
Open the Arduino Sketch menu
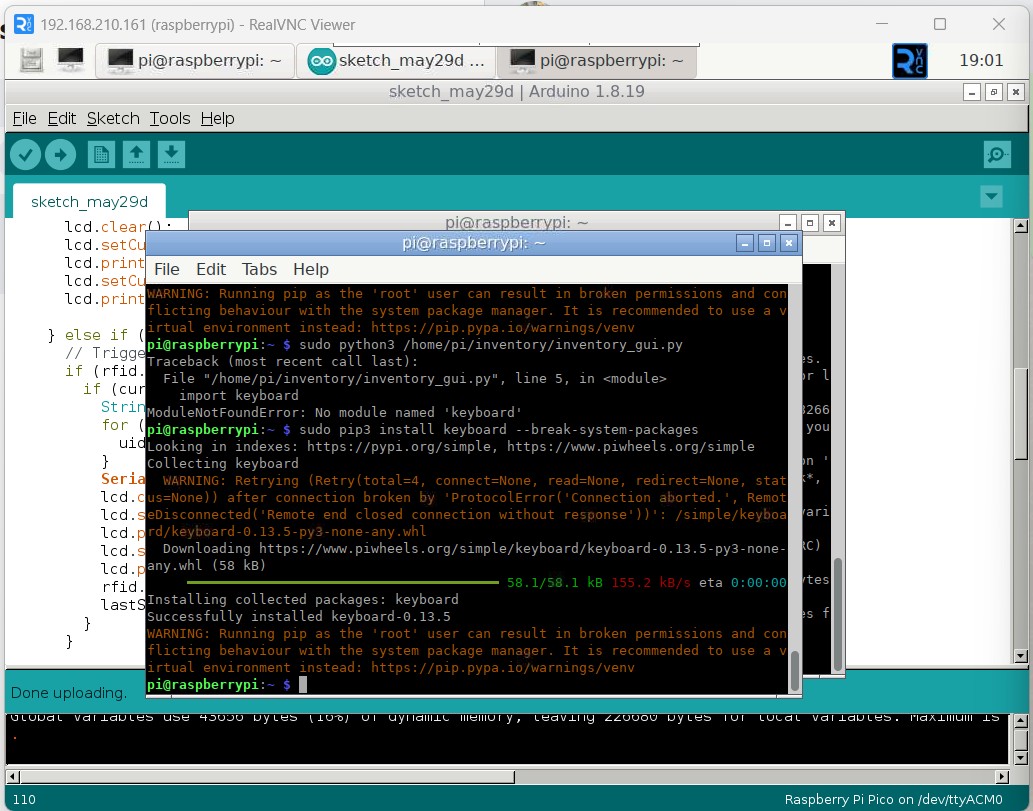(x=113, y=119)
